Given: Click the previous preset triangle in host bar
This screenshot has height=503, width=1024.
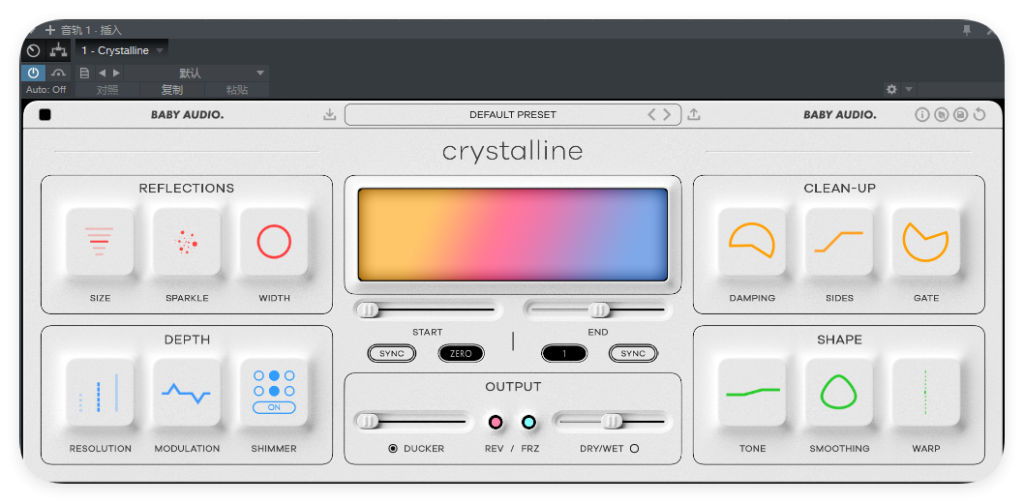Looking at the screenshot, I should 101,73.
